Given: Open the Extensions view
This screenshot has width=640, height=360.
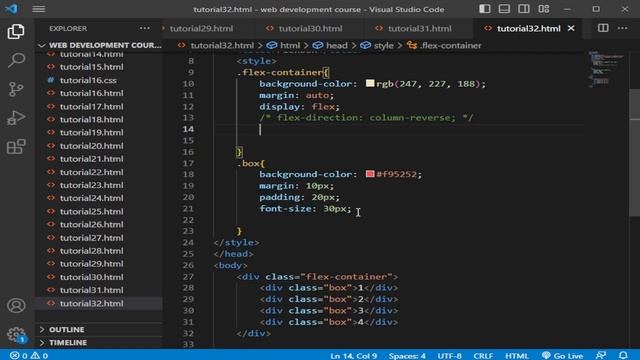Looking at the screenshot, I should coord(16,147).
